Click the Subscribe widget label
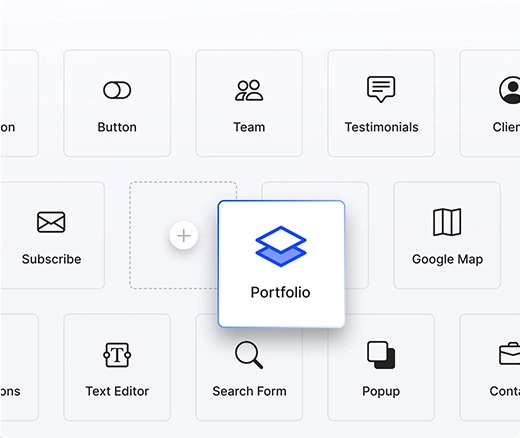Viewport: 520px width, 438px height. [51, 259]
